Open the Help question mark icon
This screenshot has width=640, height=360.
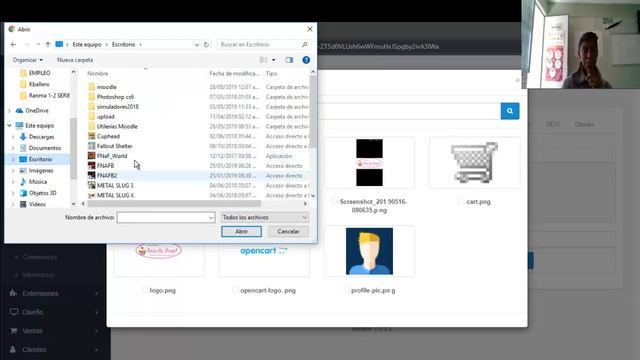[306, 60]
